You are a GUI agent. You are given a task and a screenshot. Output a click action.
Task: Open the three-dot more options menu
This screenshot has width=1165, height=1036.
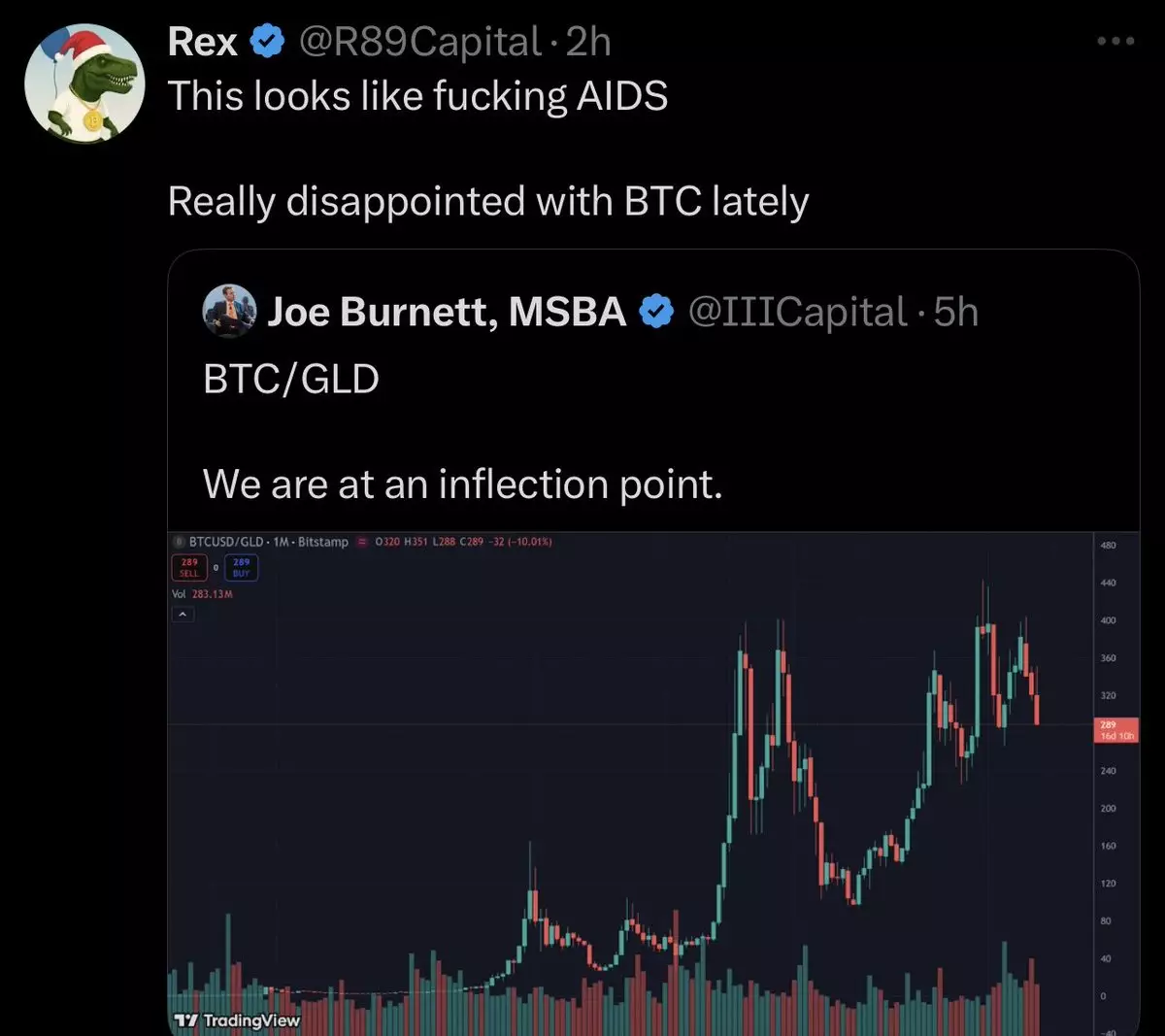click(x=1115, y=41)
